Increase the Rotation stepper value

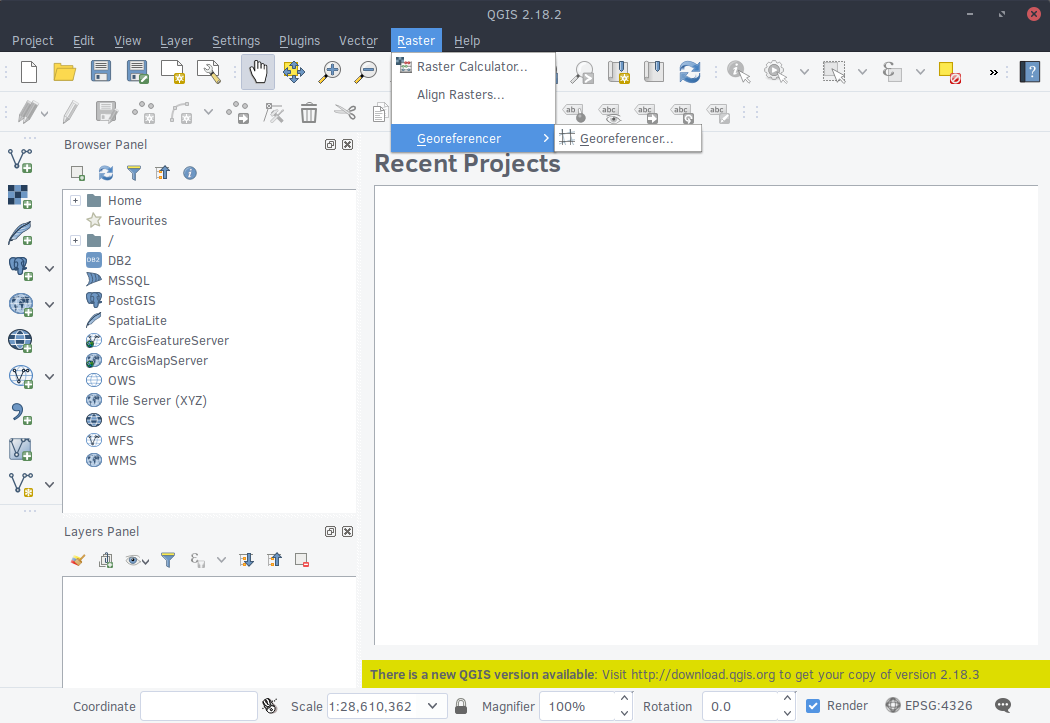point(788,699)
